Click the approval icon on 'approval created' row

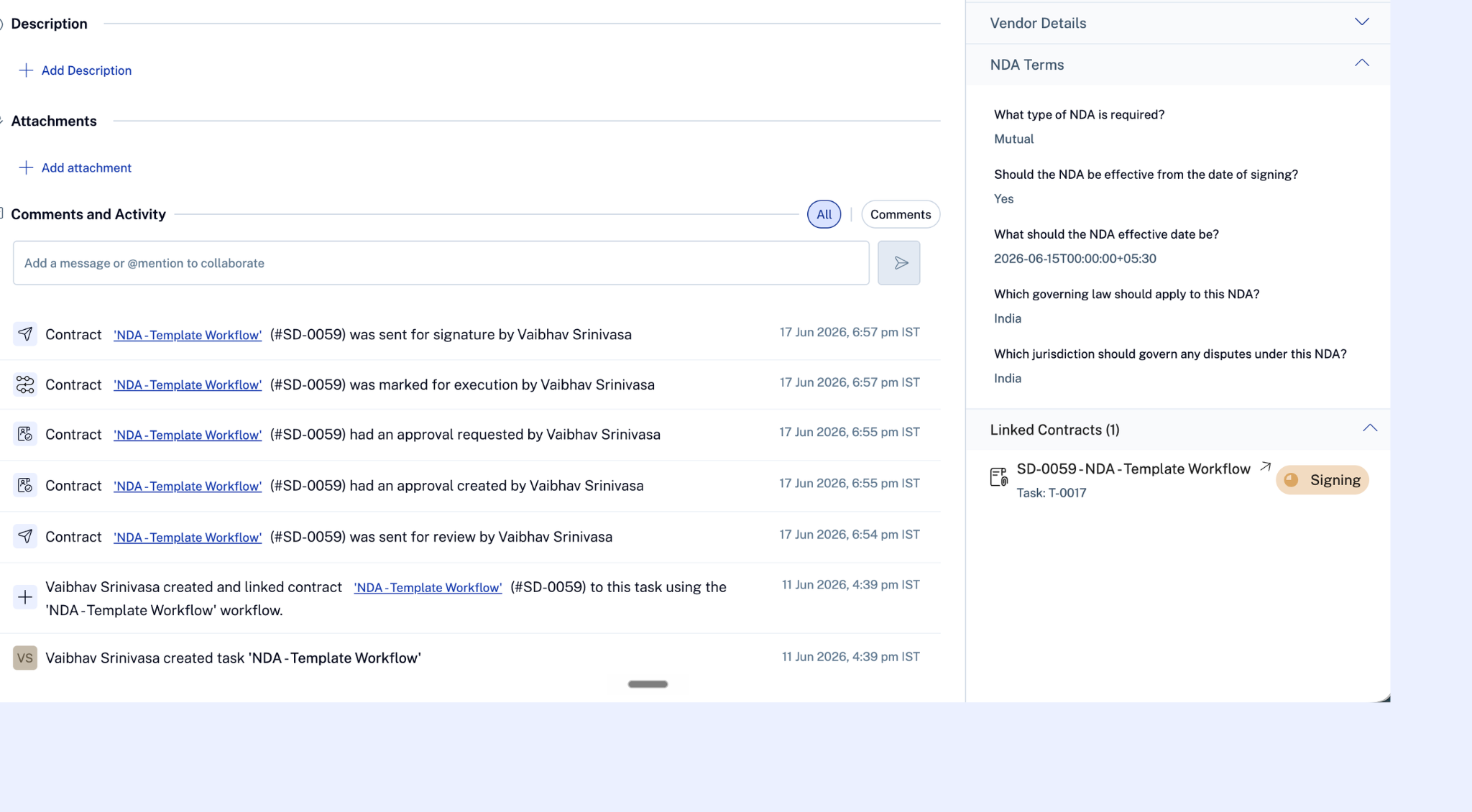pyautogui.click(x=25, y=485)
